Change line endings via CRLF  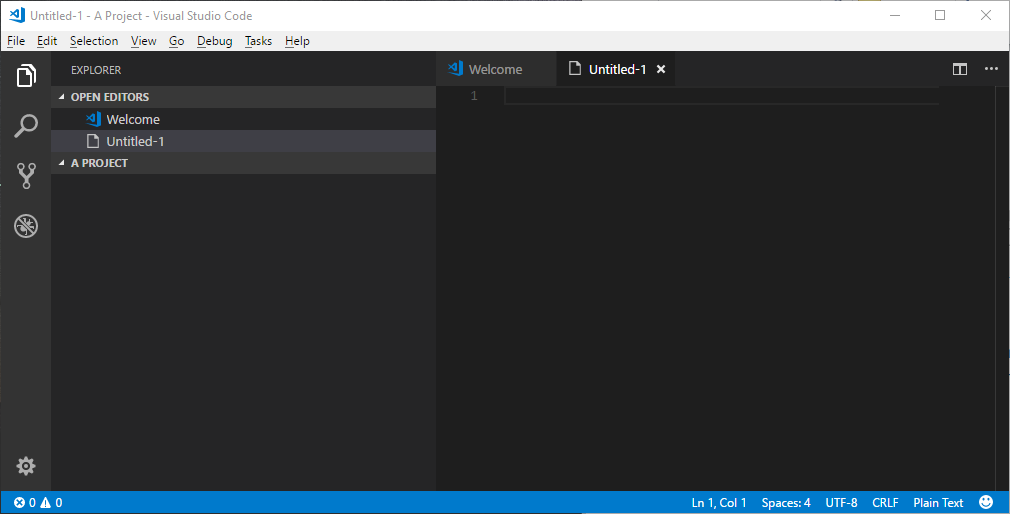pos(885,502)
